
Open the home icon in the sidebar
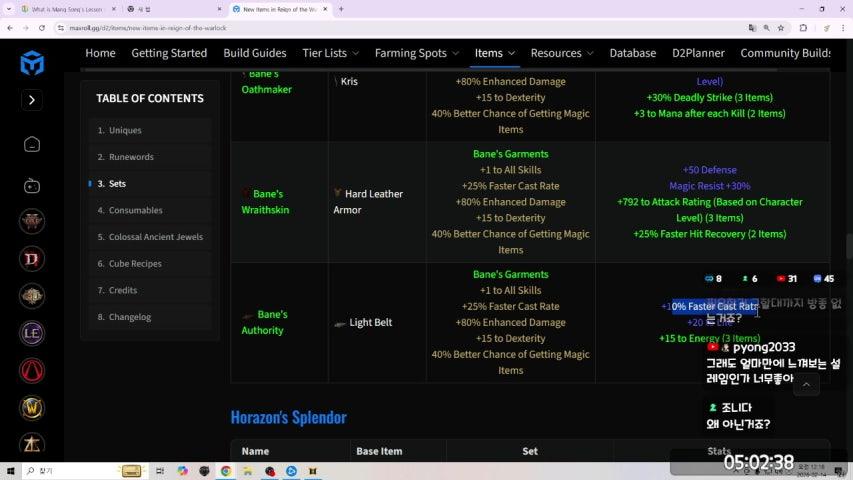32,144
